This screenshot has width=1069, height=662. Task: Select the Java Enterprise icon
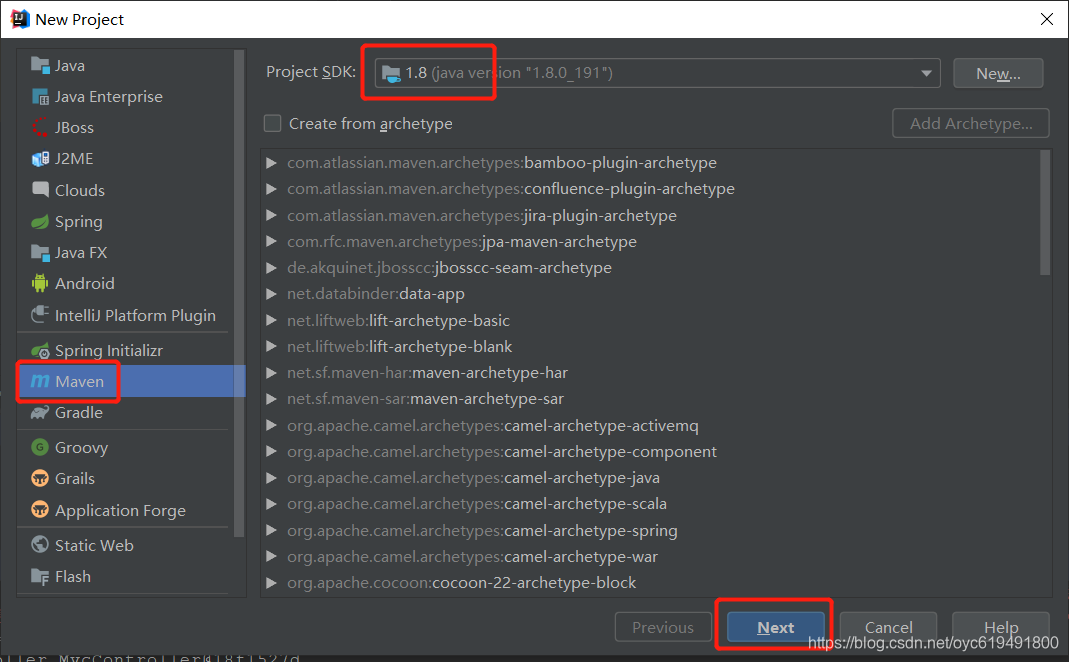point(40,97)
